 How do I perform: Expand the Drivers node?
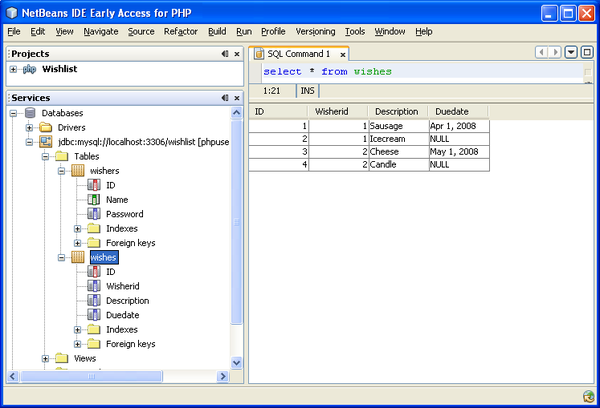click(x=29, y=127)
